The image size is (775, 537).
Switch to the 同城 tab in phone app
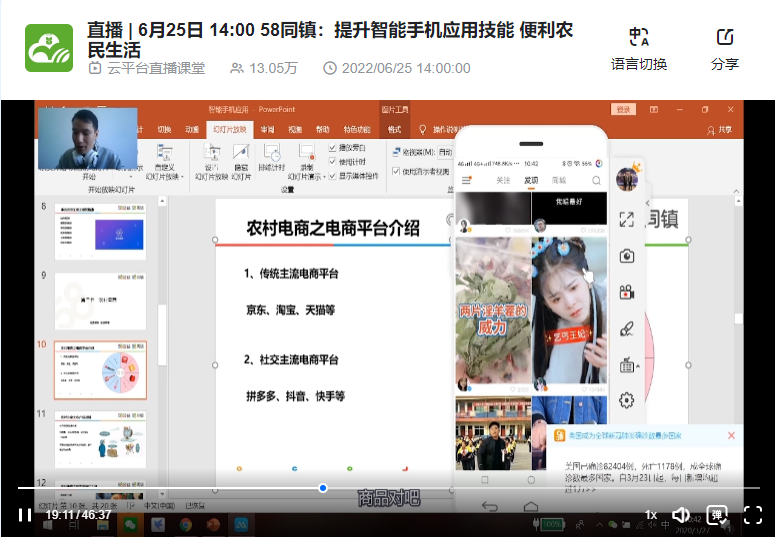click(559, 180)
